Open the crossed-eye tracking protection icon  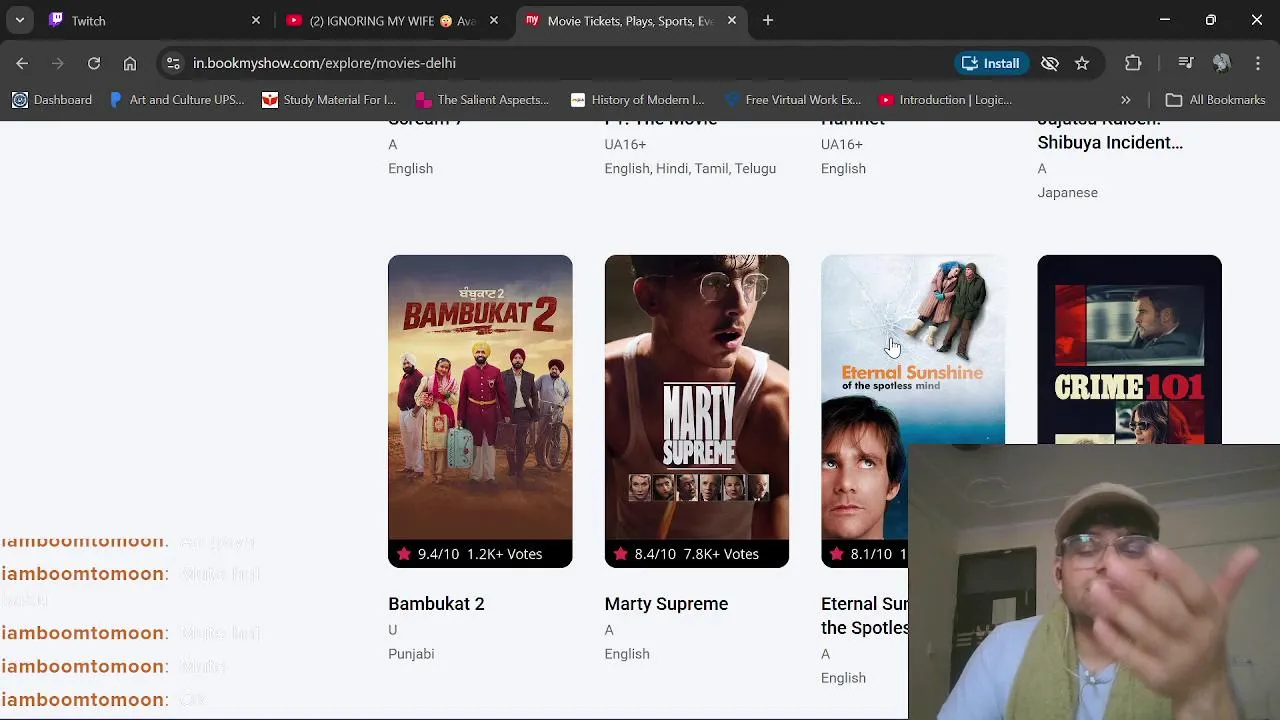tap(1049, 63)
